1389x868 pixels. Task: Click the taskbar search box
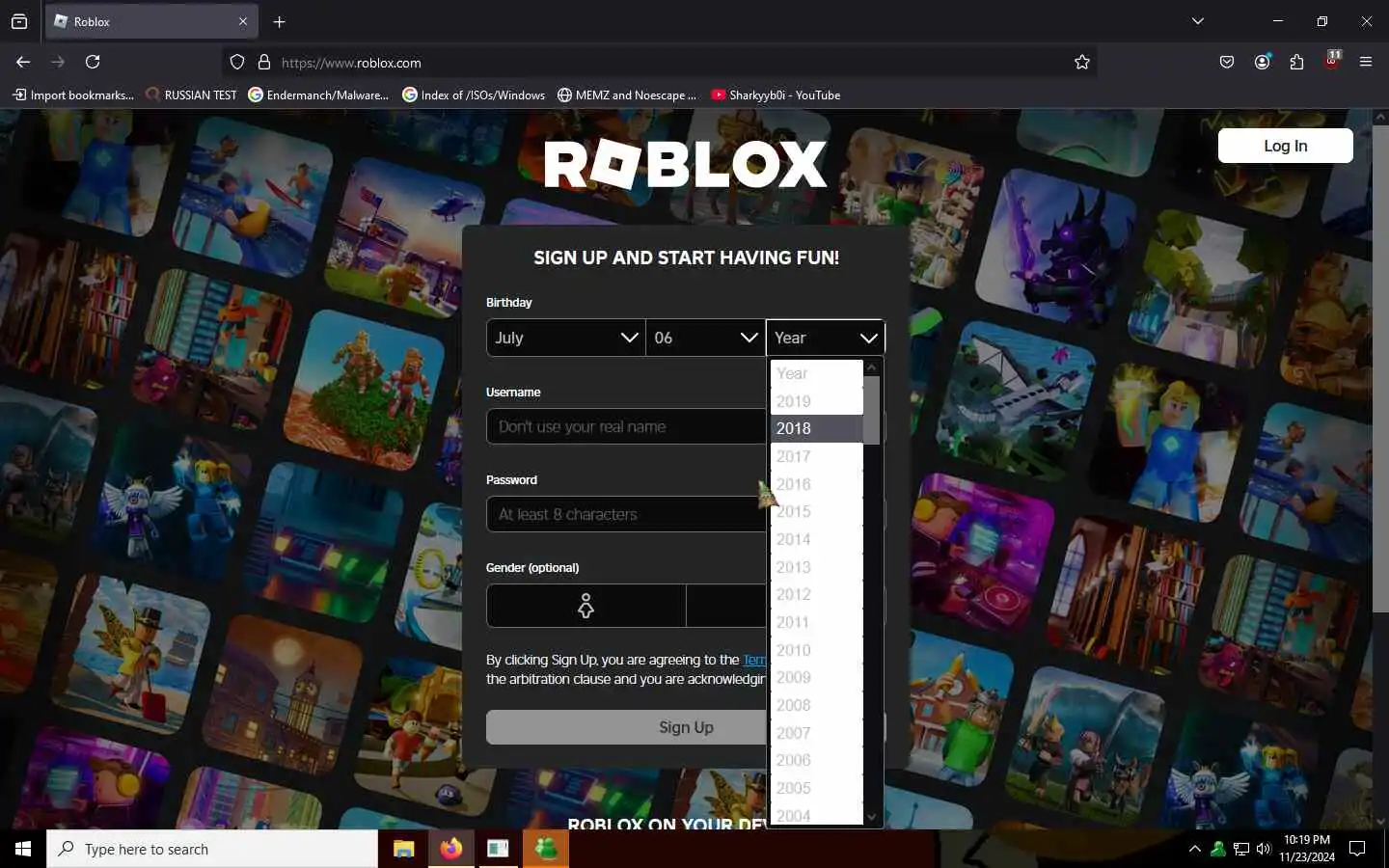pyautogui.click(x=212, y=849)
